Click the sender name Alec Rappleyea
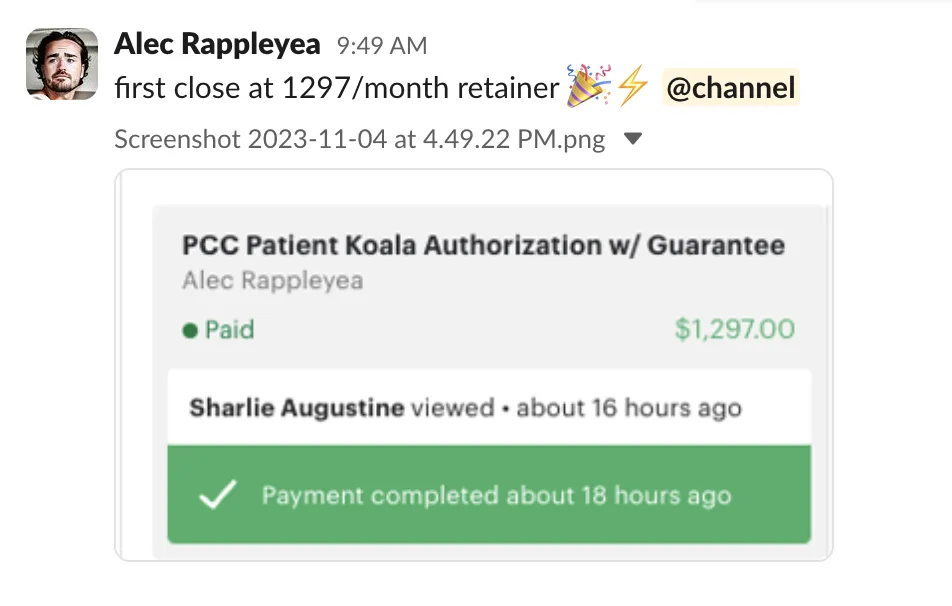 click(x=217, y=44)
